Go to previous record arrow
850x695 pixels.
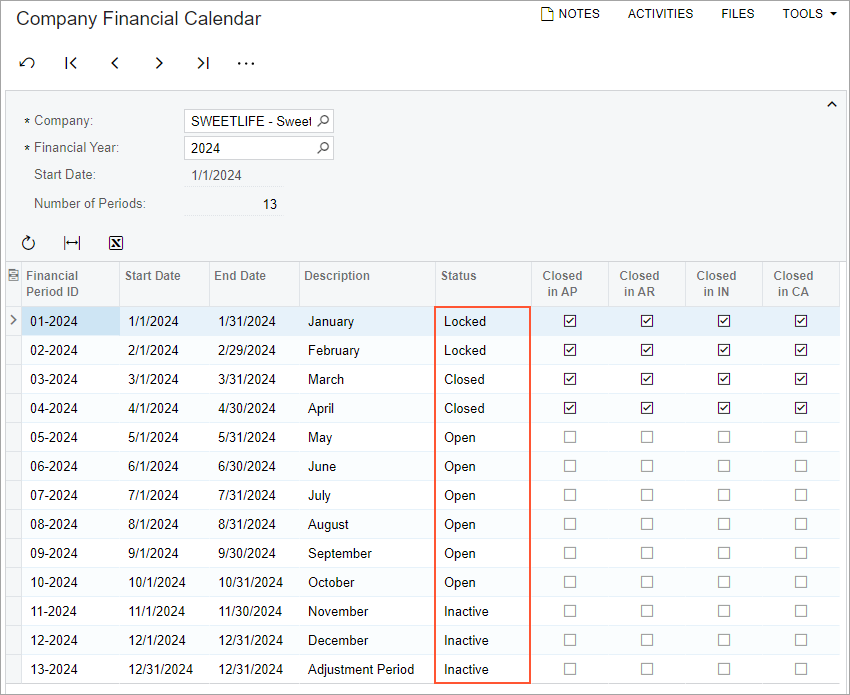coord(115,63)
